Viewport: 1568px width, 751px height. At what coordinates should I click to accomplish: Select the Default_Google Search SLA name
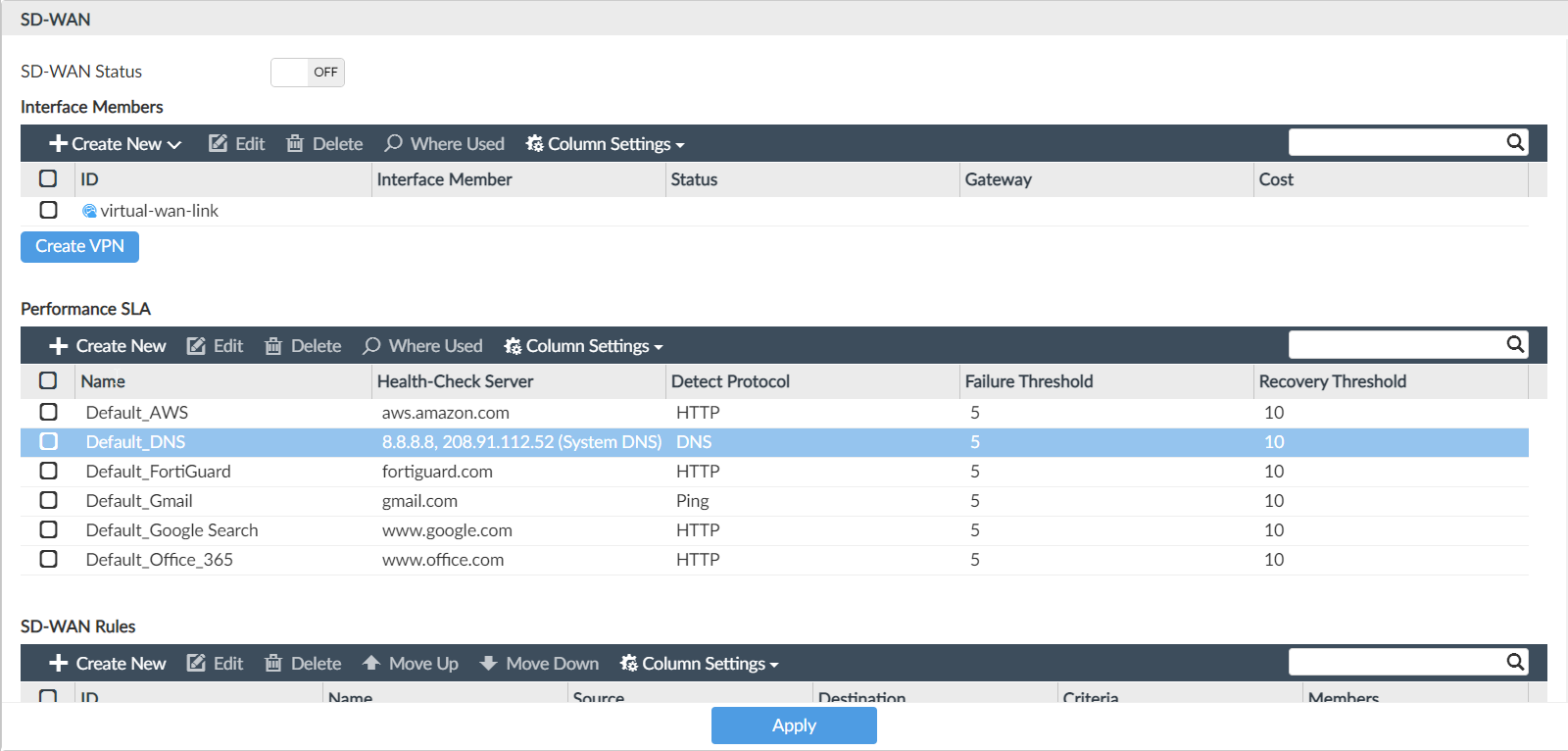tap(172, 530)
